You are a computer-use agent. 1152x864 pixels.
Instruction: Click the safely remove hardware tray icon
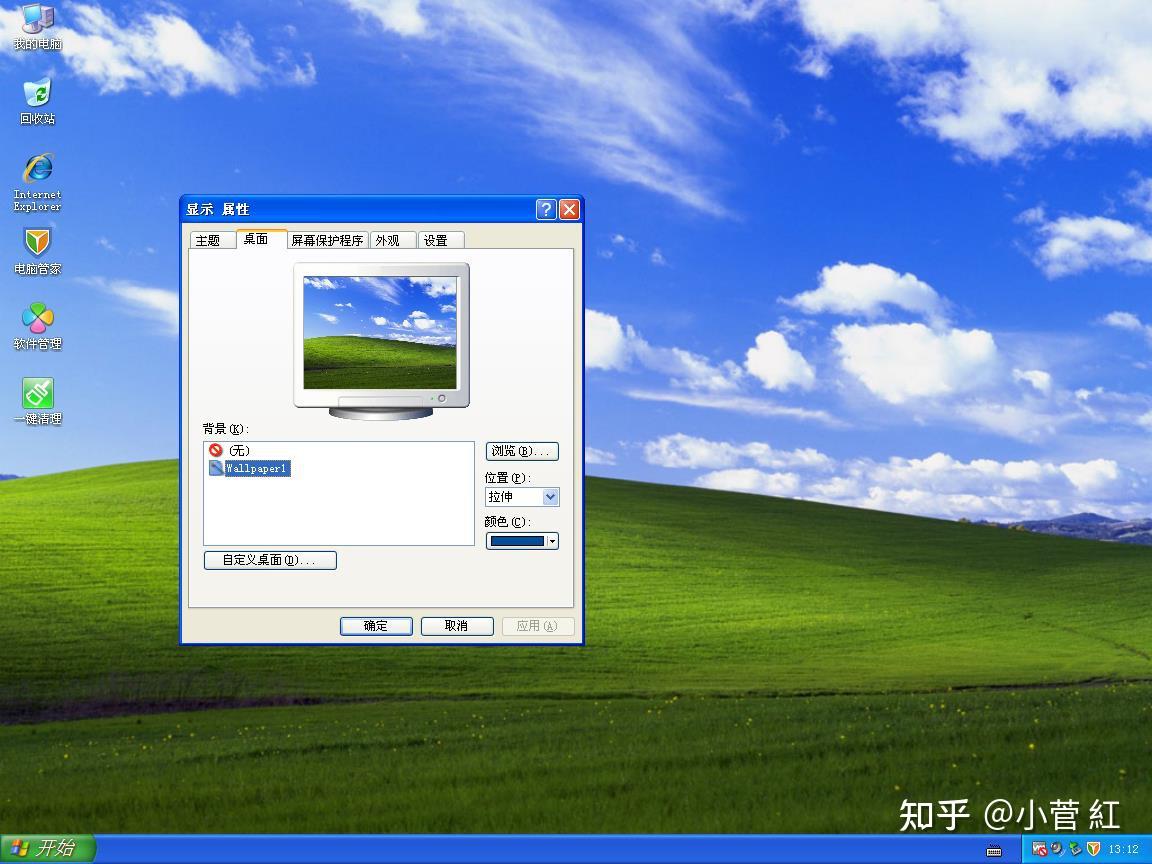pyautogui.click(x=1075, y=849)
